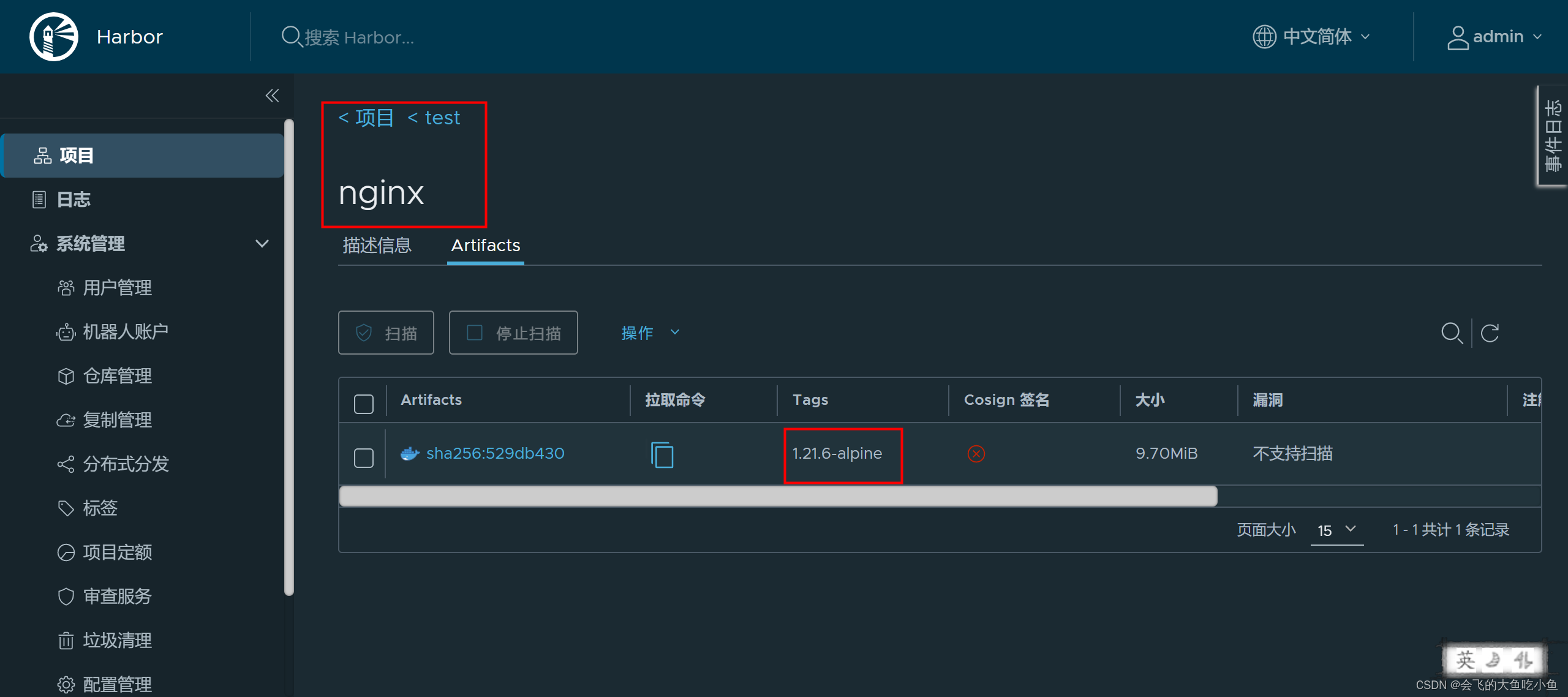Open the 事件日志 side panel tab

point(1553,136)
